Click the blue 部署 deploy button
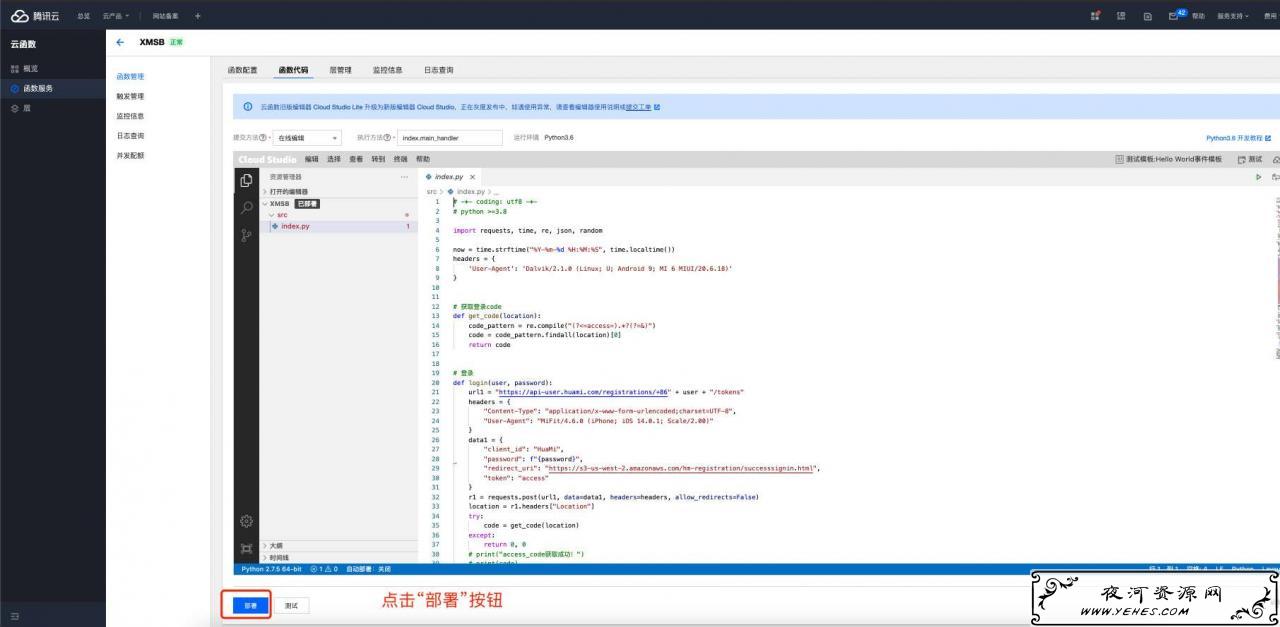Screen dimensions: 1280x627 coord(250,605)
